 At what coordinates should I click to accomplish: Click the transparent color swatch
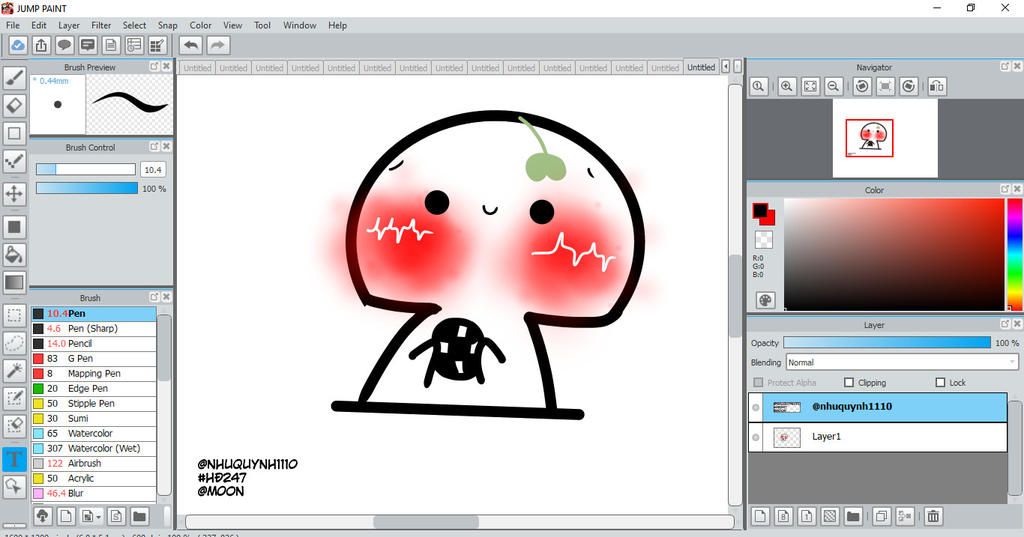click(x=763, y=239)
